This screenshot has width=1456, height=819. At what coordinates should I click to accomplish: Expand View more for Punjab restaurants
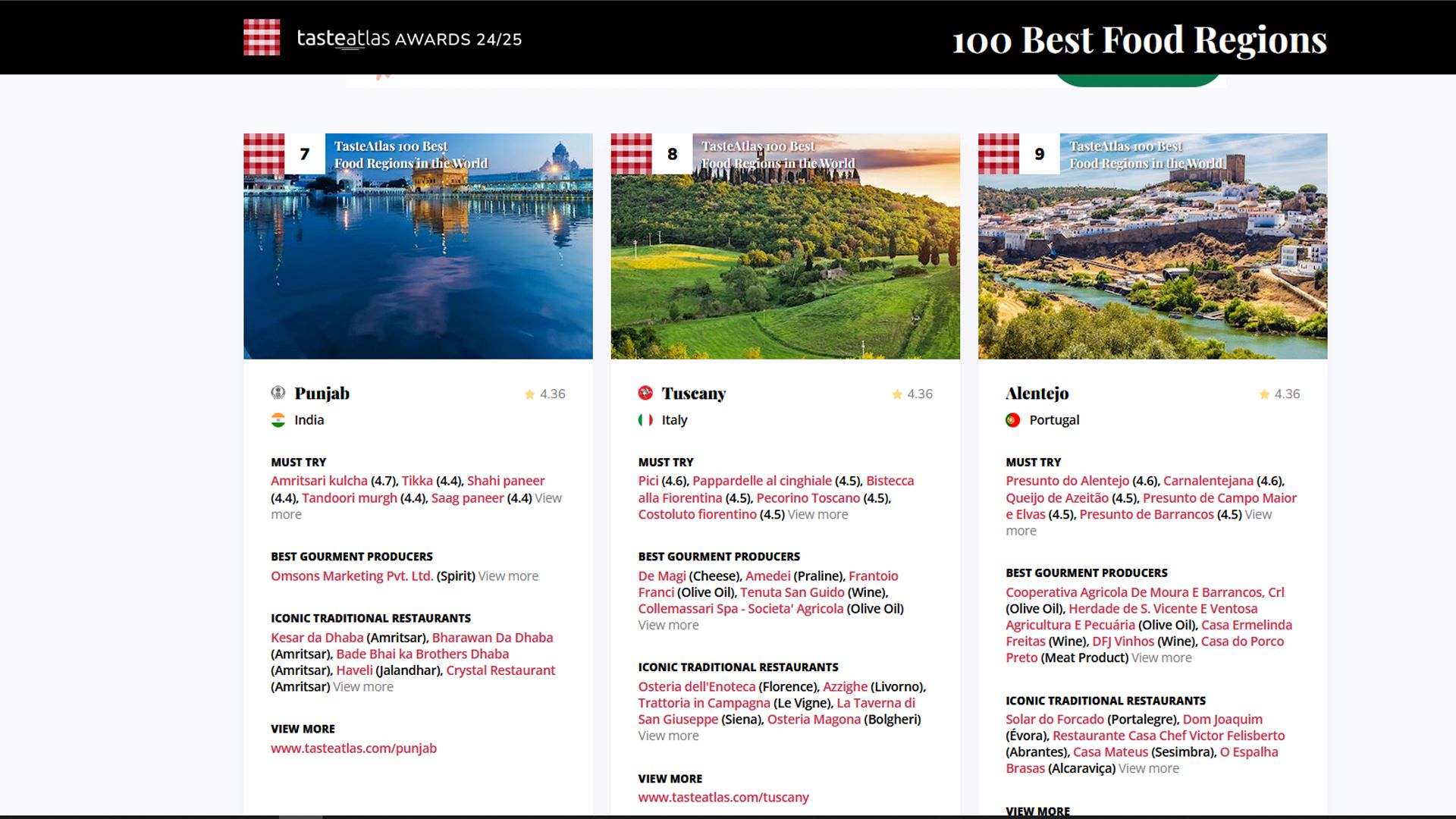(363, 687)
